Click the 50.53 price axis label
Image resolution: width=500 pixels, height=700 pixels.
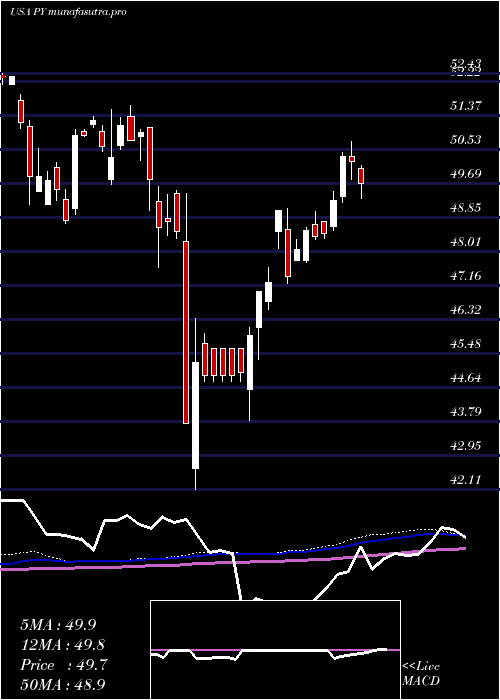466,140
